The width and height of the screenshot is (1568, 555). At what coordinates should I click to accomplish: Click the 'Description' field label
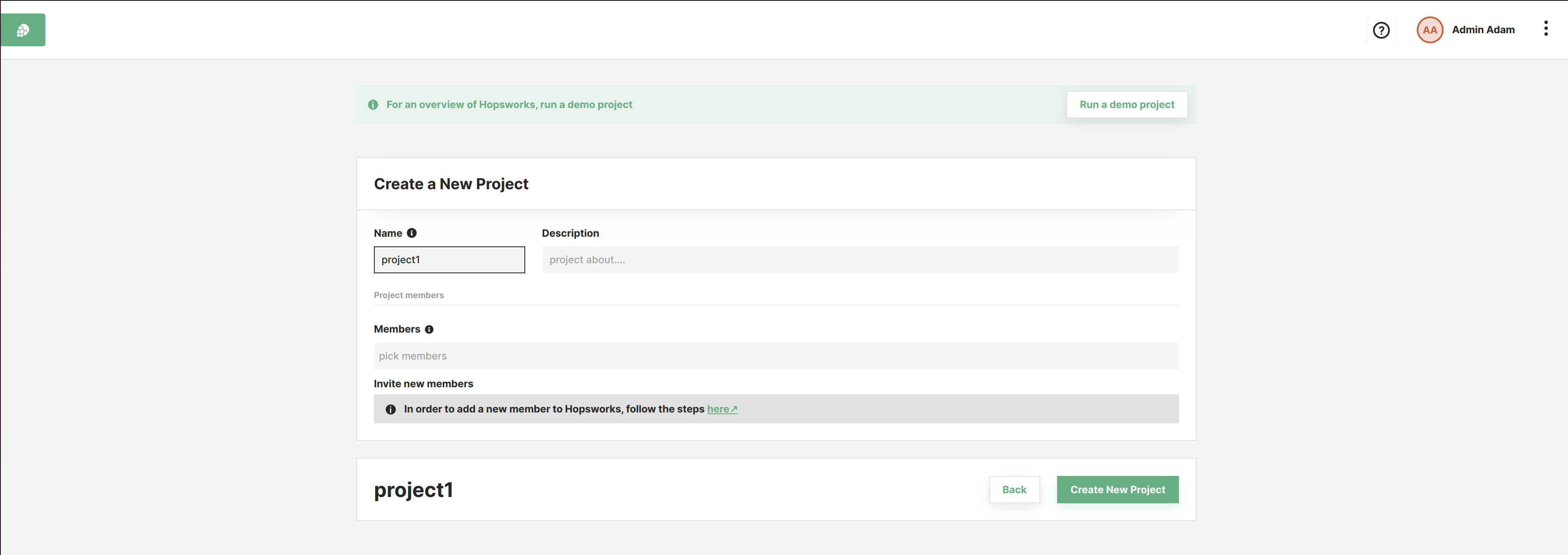[x=570, y=233]
